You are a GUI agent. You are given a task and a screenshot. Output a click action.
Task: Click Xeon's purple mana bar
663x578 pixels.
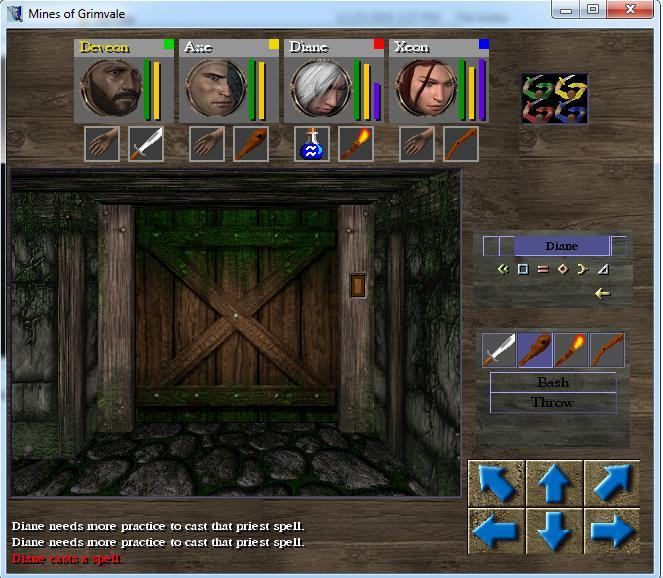pos(482,90)
